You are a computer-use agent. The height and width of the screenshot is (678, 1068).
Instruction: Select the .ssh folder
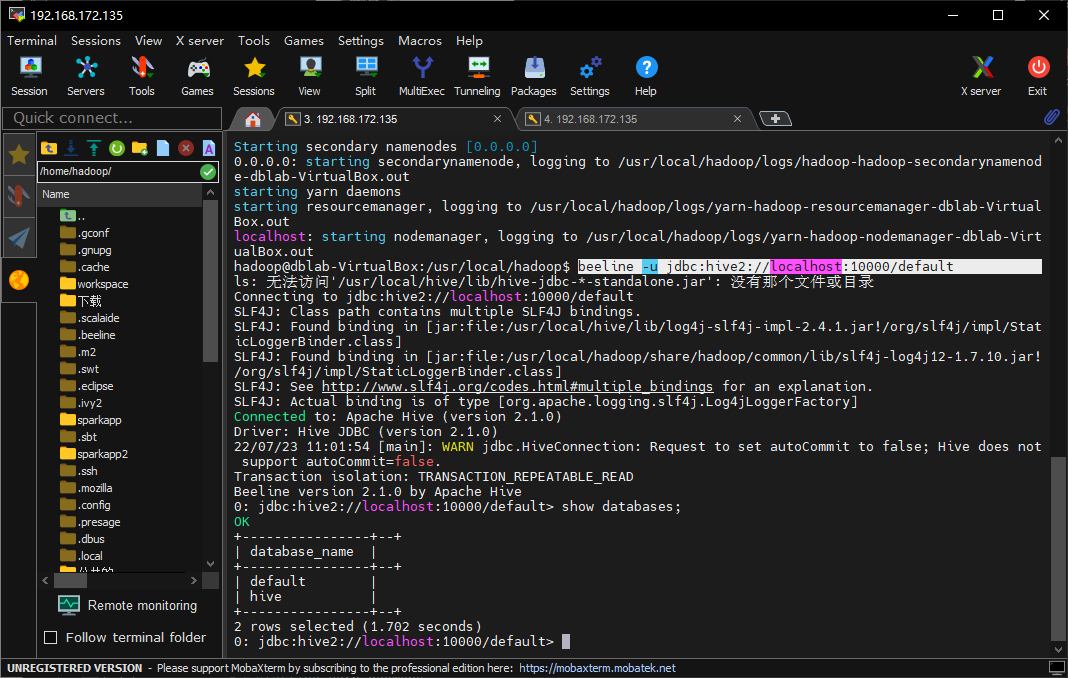(x=79, y=471)
